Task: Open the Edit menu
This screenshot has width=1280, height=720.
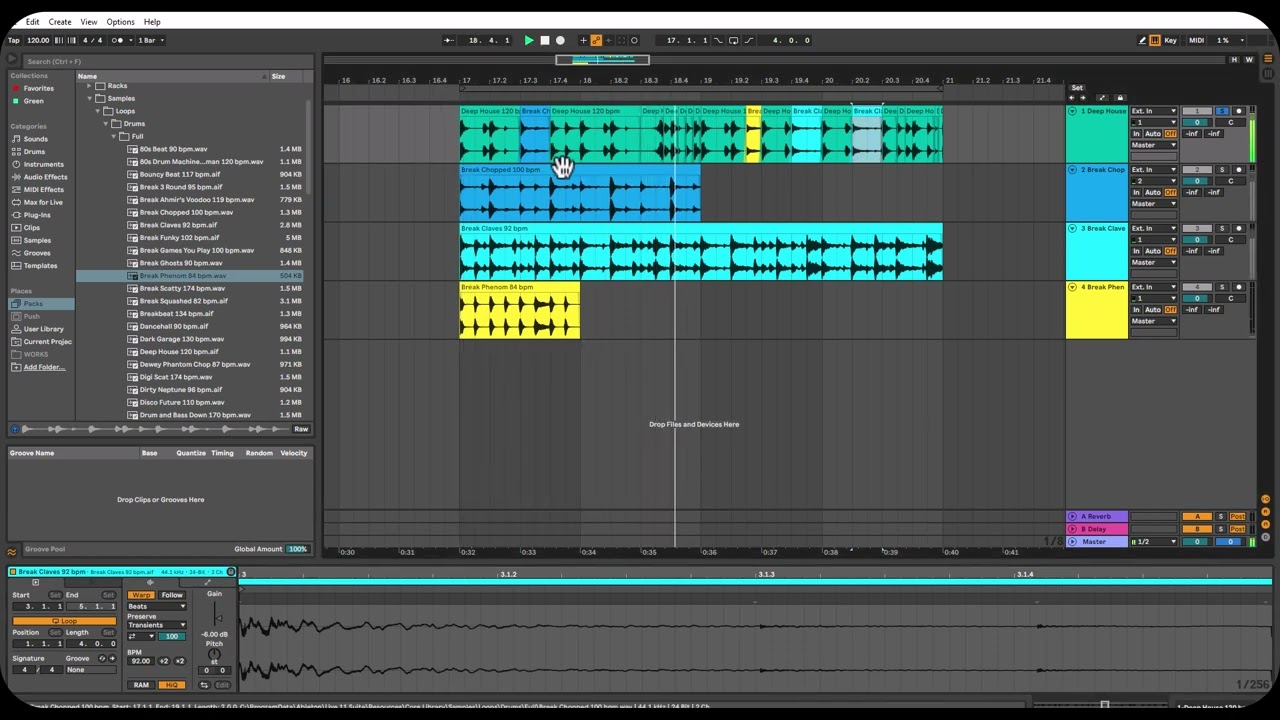Action: [x=33, y=21]
